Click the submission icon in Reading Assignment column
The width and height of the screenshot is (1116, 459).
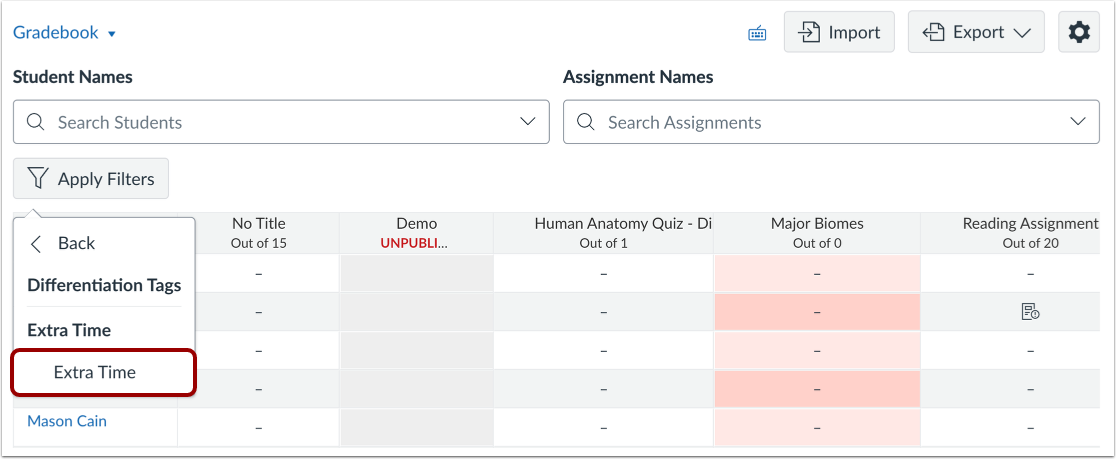click(1030, 313)
